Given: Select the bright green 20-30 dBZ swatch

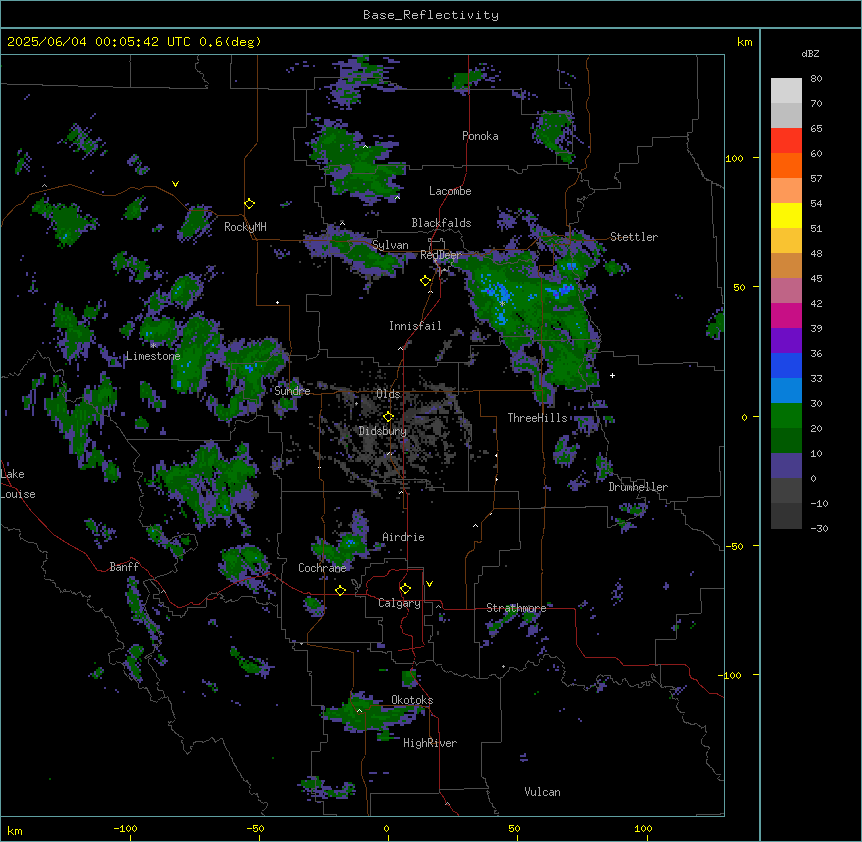Looking at the screenshot, I should point(786,416).
